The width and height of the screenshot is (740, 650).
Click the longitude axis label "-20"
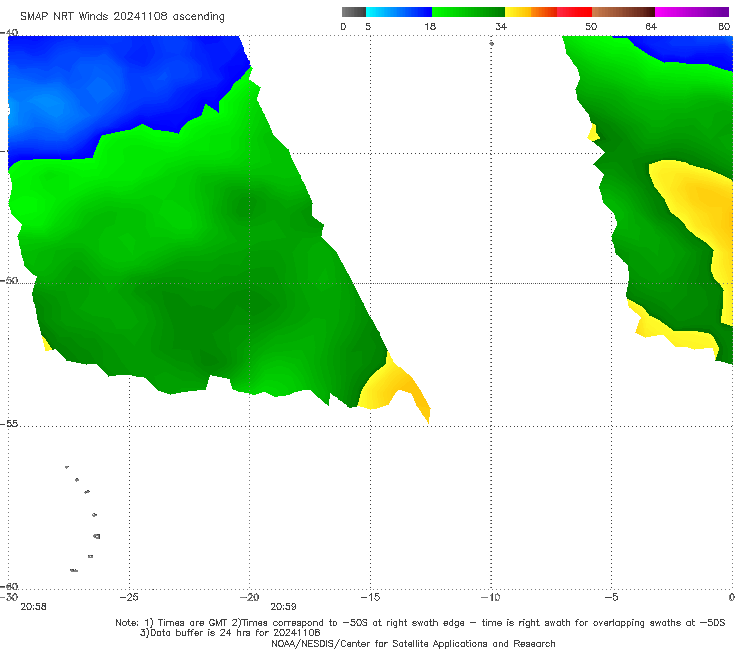(250, 597)
